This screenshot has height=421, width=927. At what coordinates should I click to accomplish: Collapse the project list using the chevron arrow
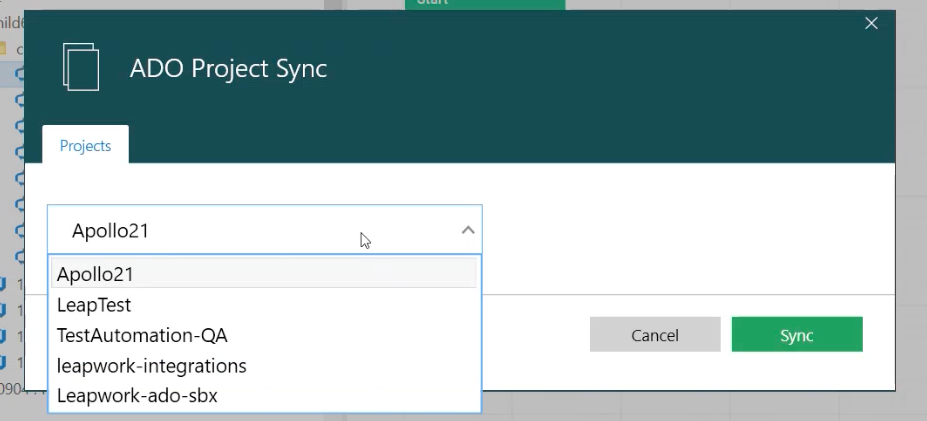pyautogui.click(x=467, y=230)
